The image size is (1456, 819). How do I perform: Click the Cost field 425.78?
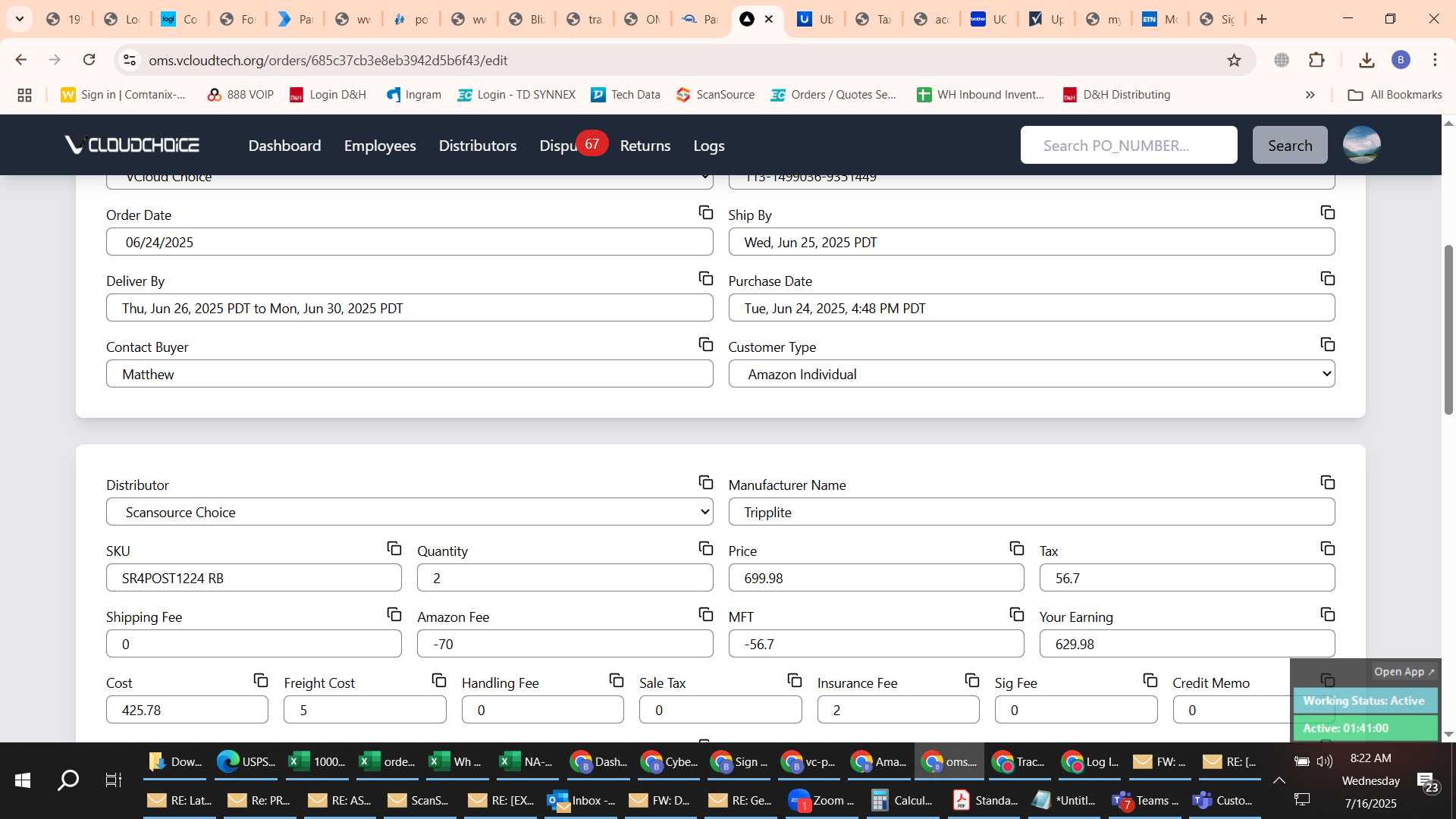click(187, 710)
